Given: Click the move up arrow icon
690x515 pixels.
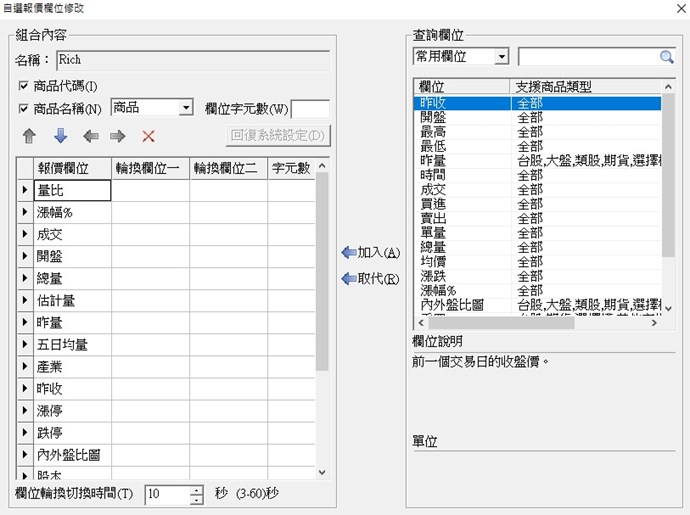Looking at the screenshot, I should [x=28, y=136].
